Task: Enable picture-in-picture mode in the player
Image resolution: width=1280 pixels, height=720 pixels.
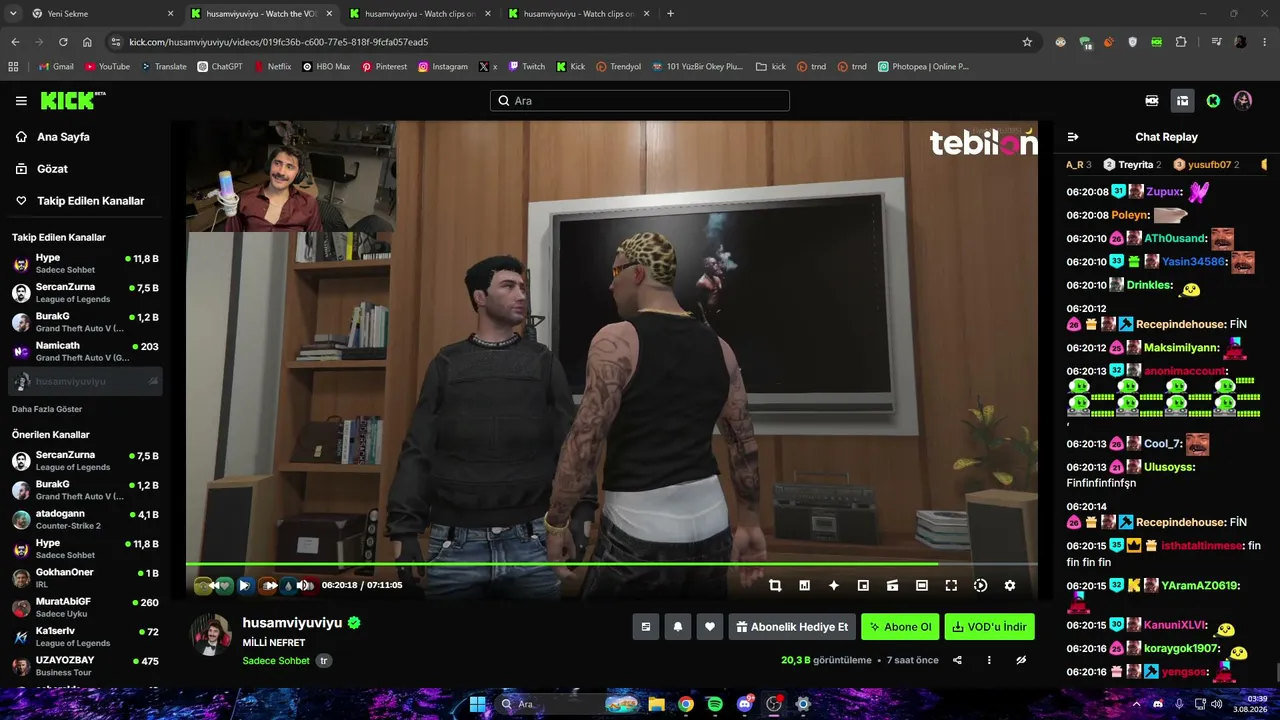Action: (x=863, y=586)
